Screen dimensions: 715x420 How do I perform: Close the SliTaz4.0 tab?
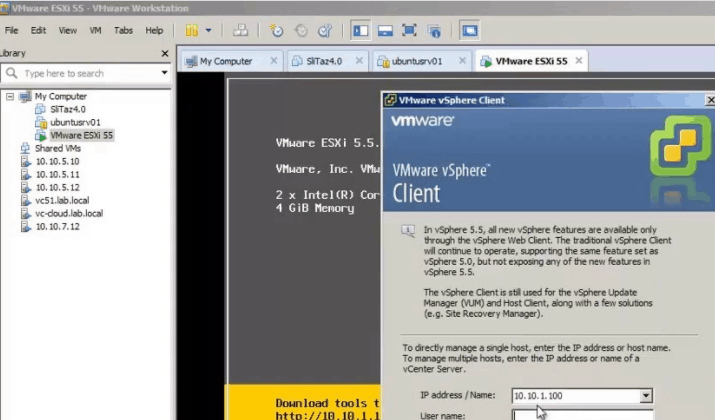tap(359, 61)
